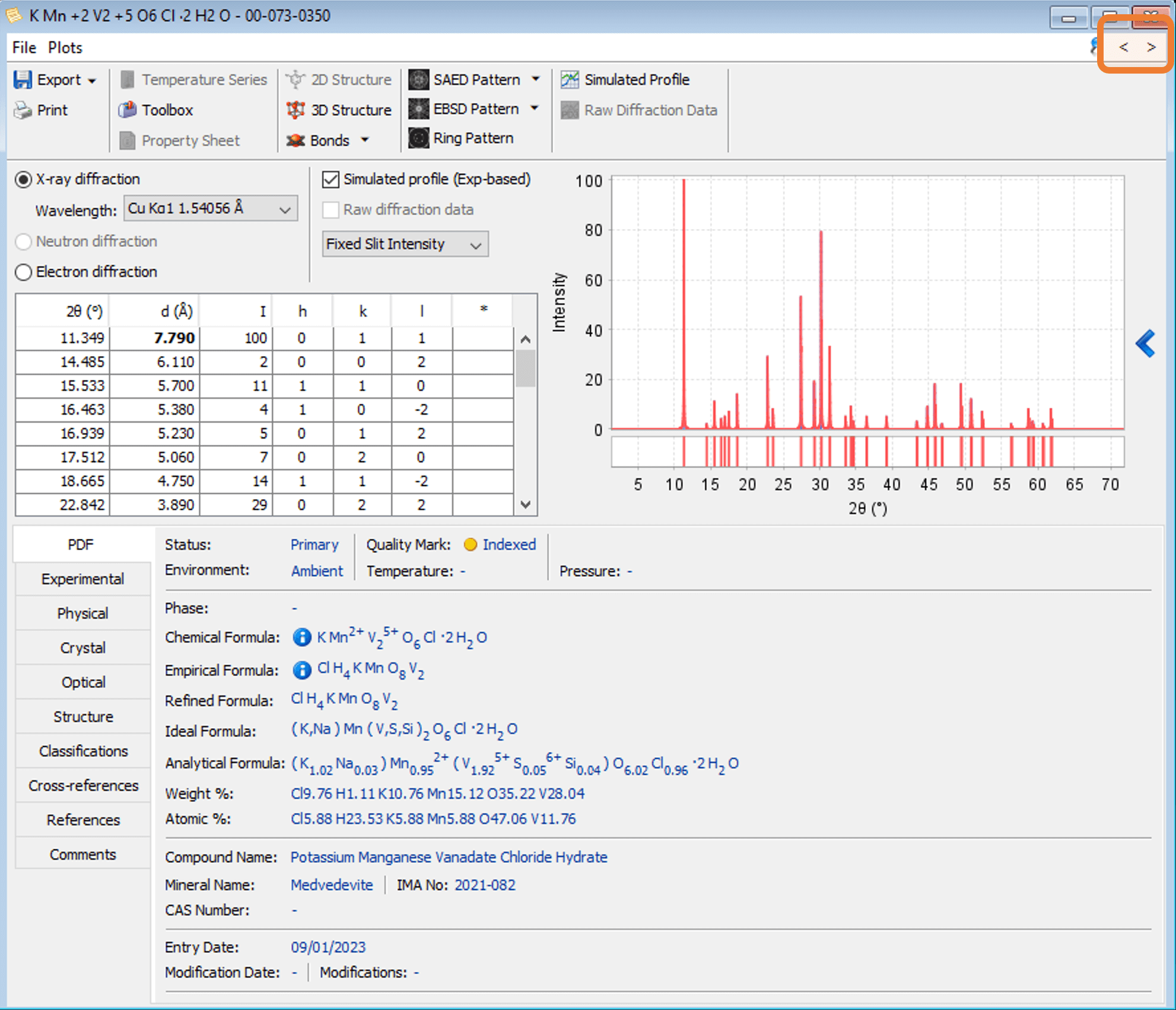Image resolution: width=1176 pixels, height=1010 pixels.
Task: Click the Primary status value
Action: click(x=314, y=545)
